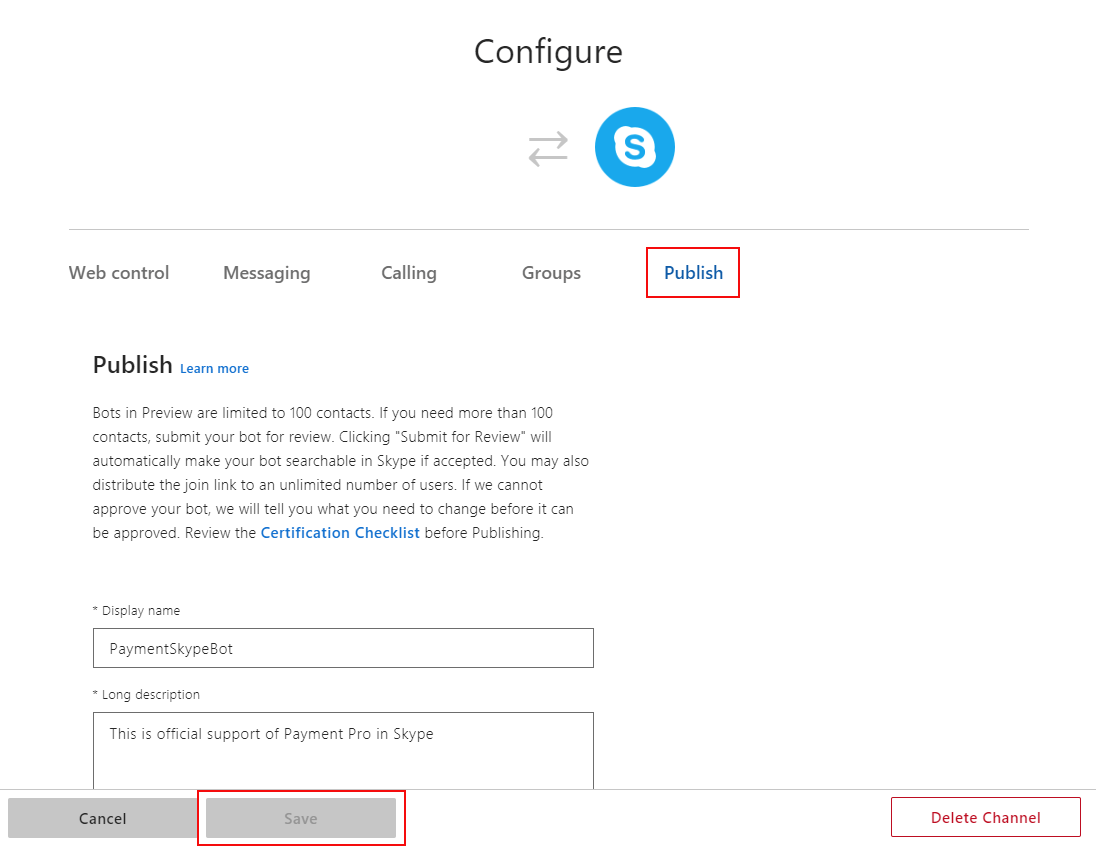Go to the Calling tab
Screen dimensions: 1096x852
click(x=409, y=273)
